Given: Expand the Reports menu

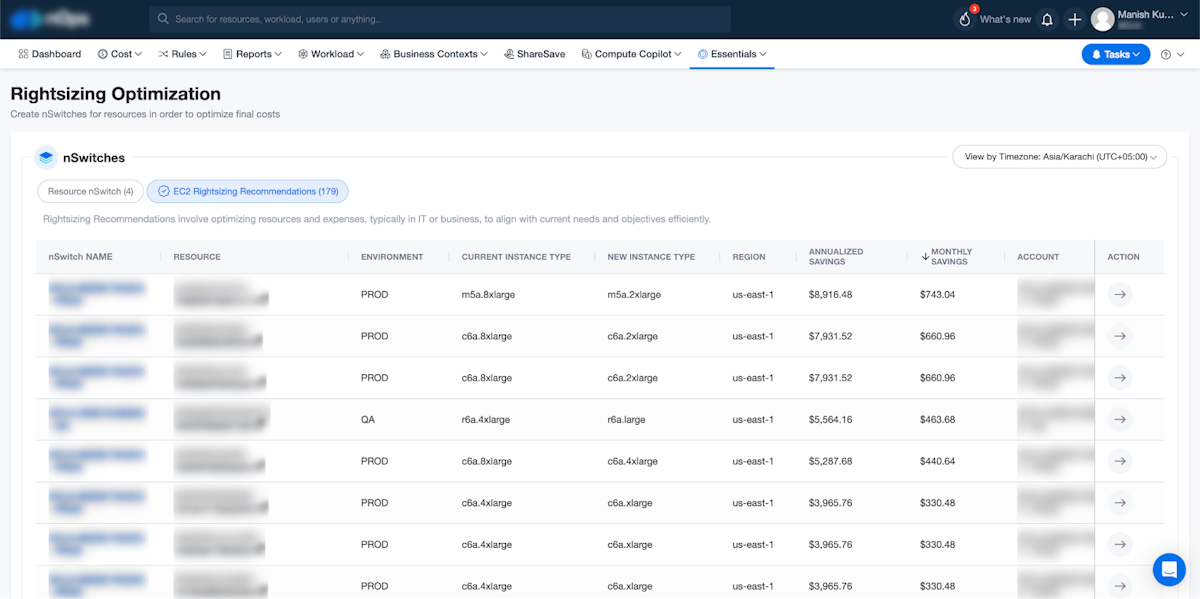Looking at the screenshot, I should click(x=252, y=54).
